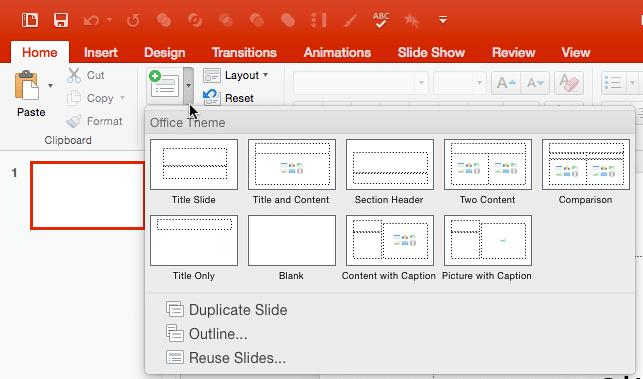Click the Increase Font Size icon
The height and width of the screenshot is (379, 643).
[x=506, y=83]
